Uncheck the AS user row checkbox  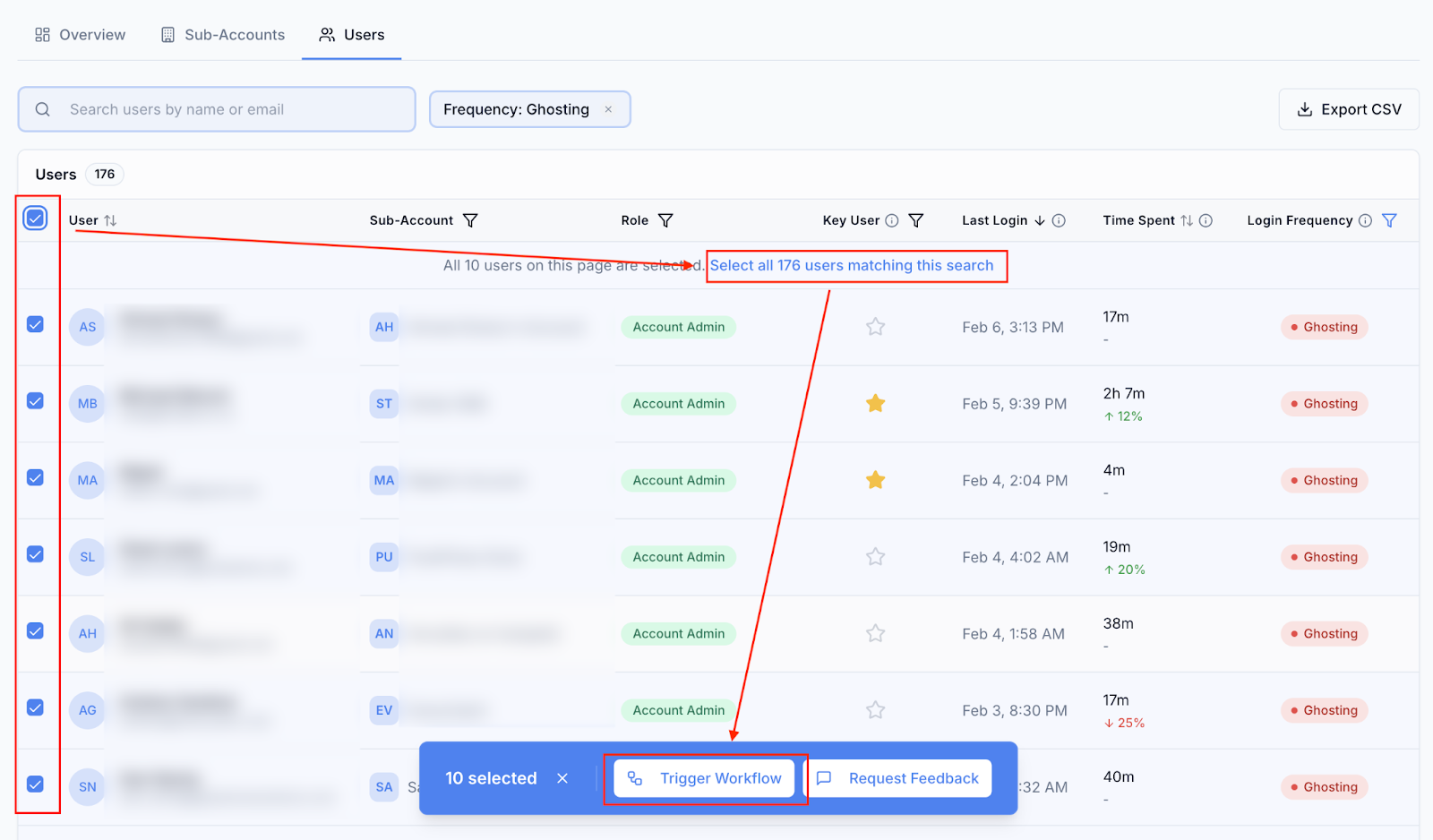[x=35, y=324]
